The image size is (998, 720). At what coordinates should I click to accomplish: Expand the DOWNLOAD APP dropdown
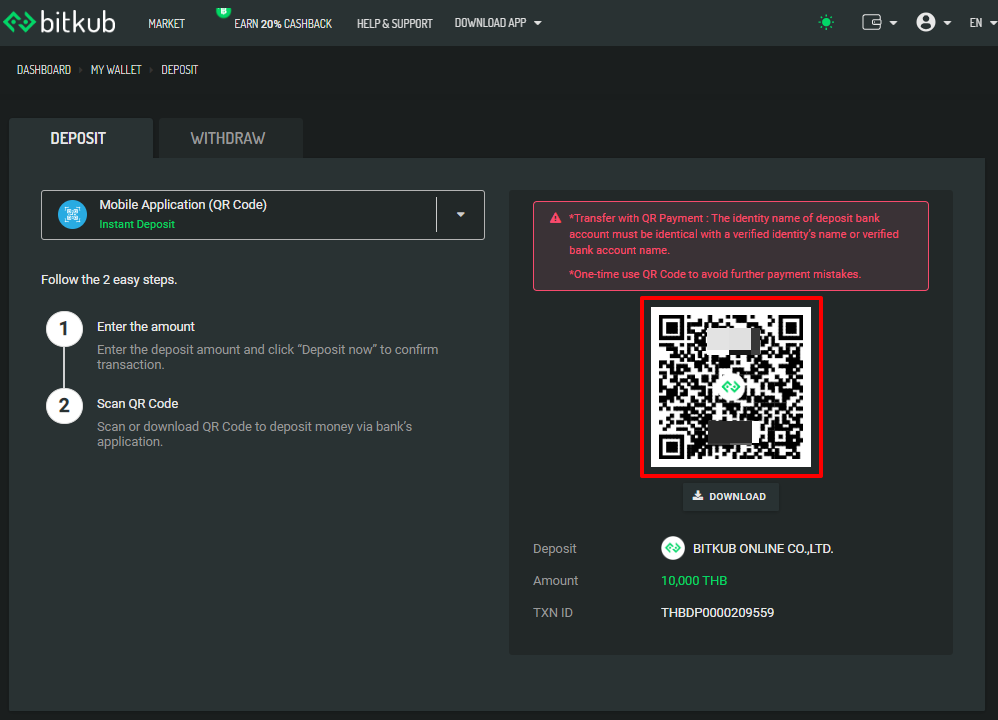click(x=498, y=23)
